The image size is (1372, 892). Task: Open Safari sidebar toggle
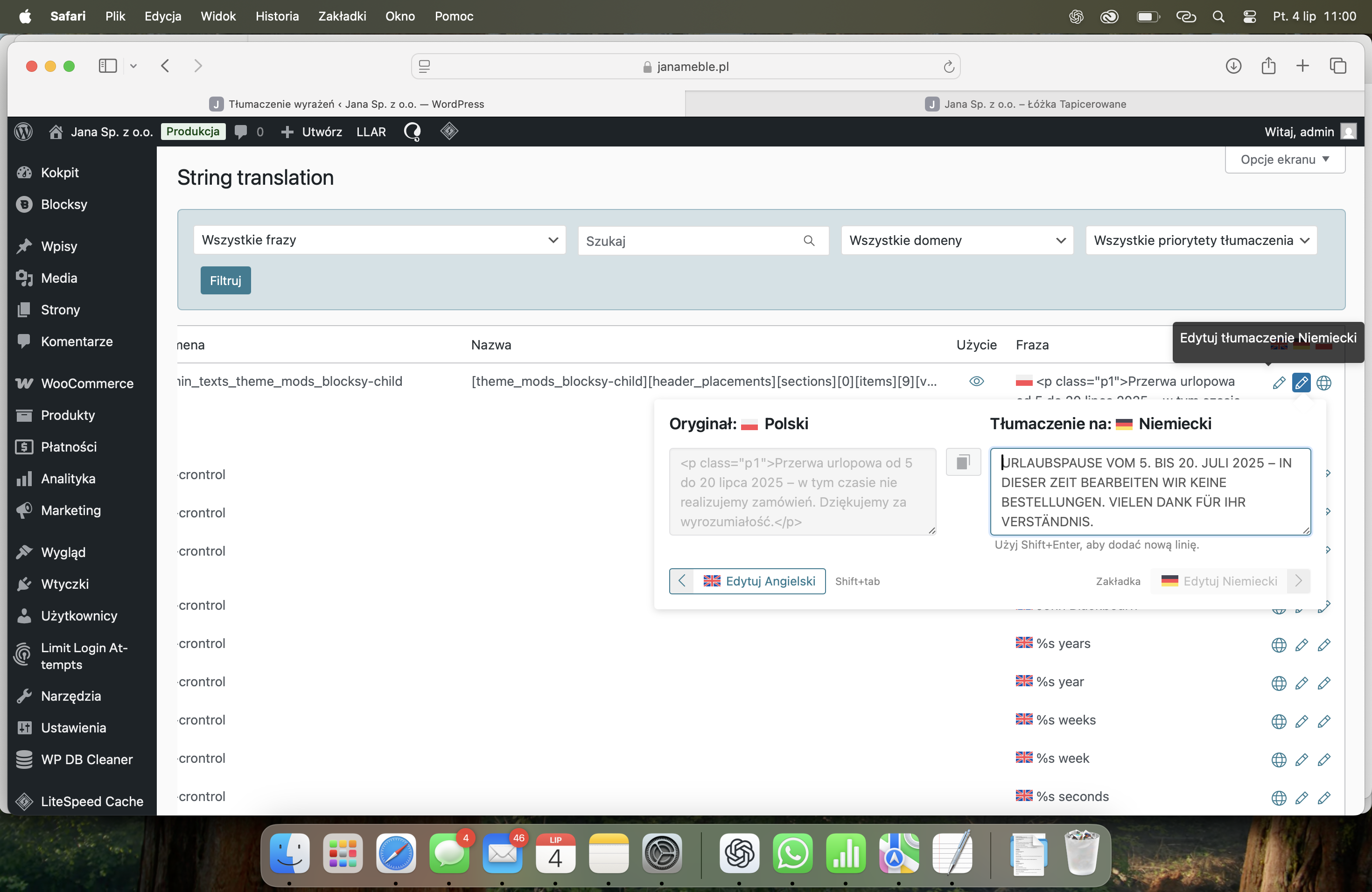click(x=108, y=66)
